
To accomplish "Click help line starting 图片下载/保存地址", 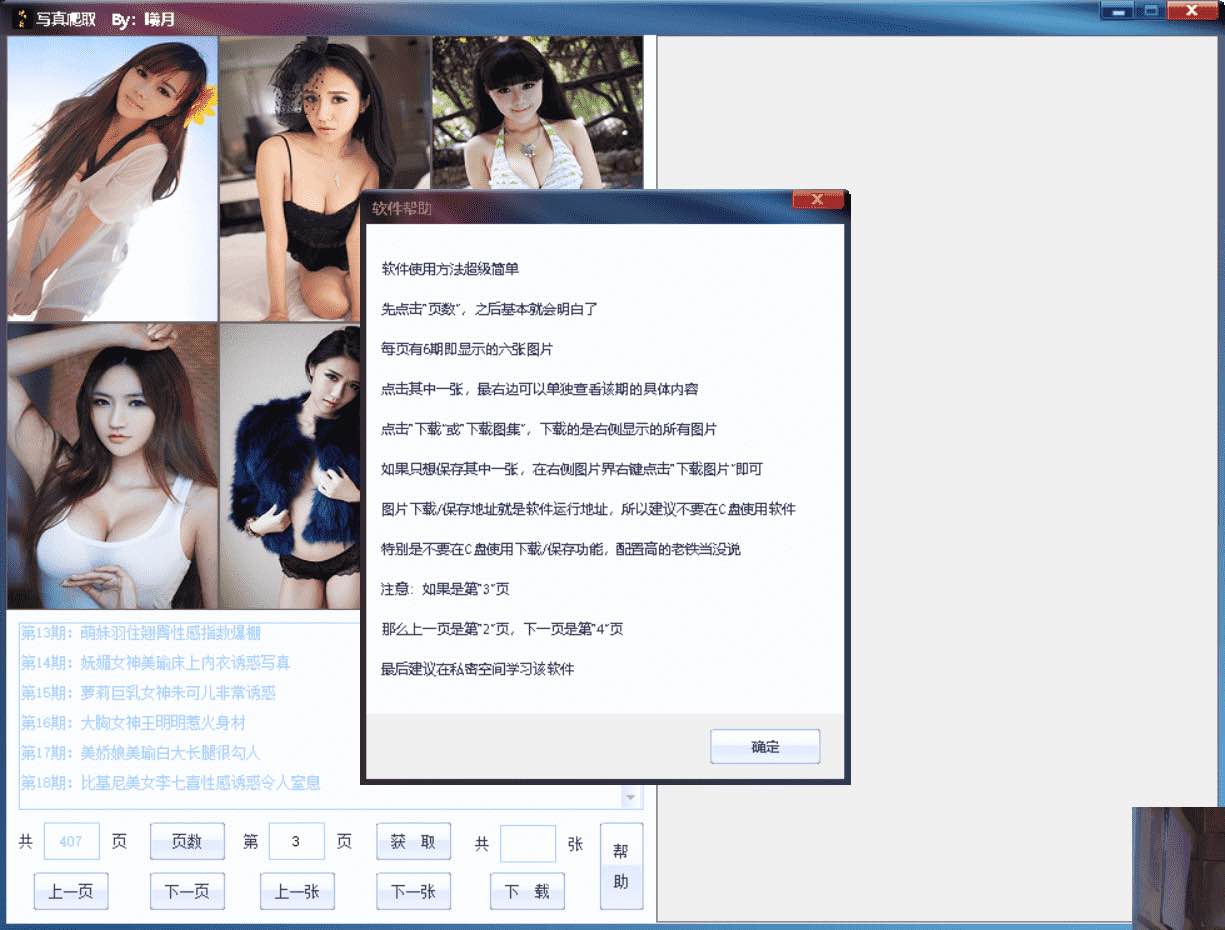I will coord(588,509).
